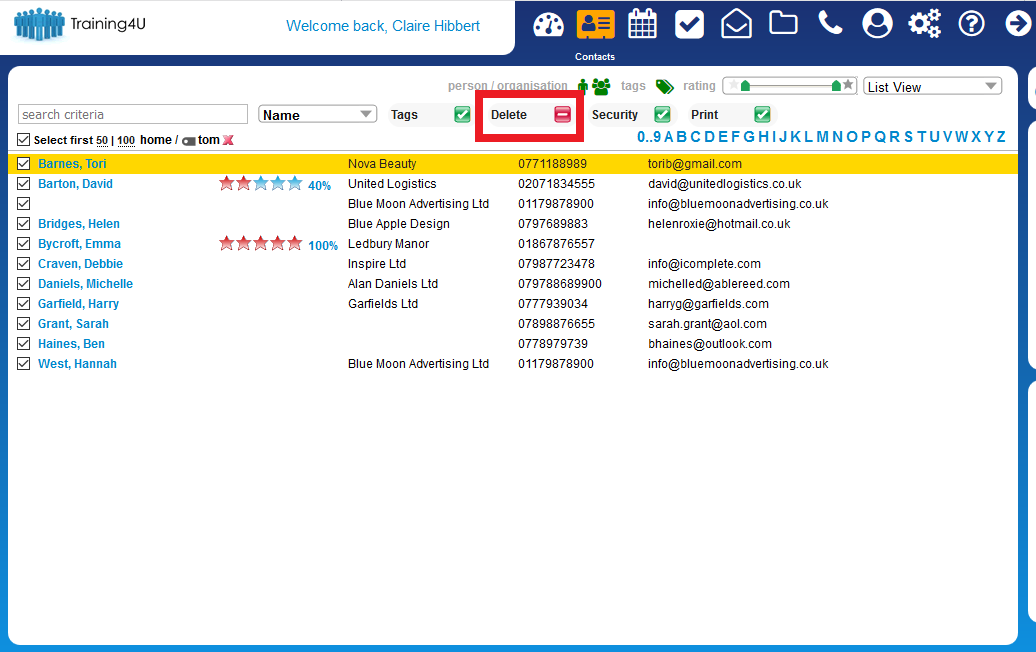The width and height of the screenshot is (1036, 652).
Task: Jump to contacts starting with A
Action: 669,137
